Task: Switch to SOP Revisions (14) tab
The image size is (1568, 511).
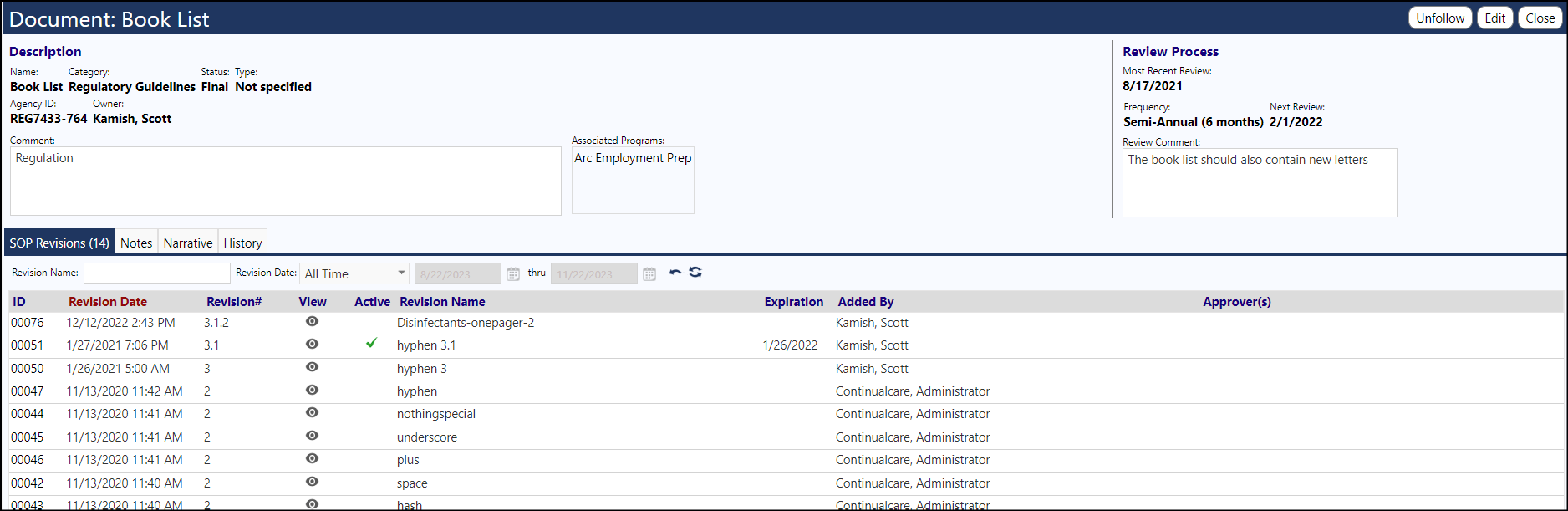Action: click(59, 243)
